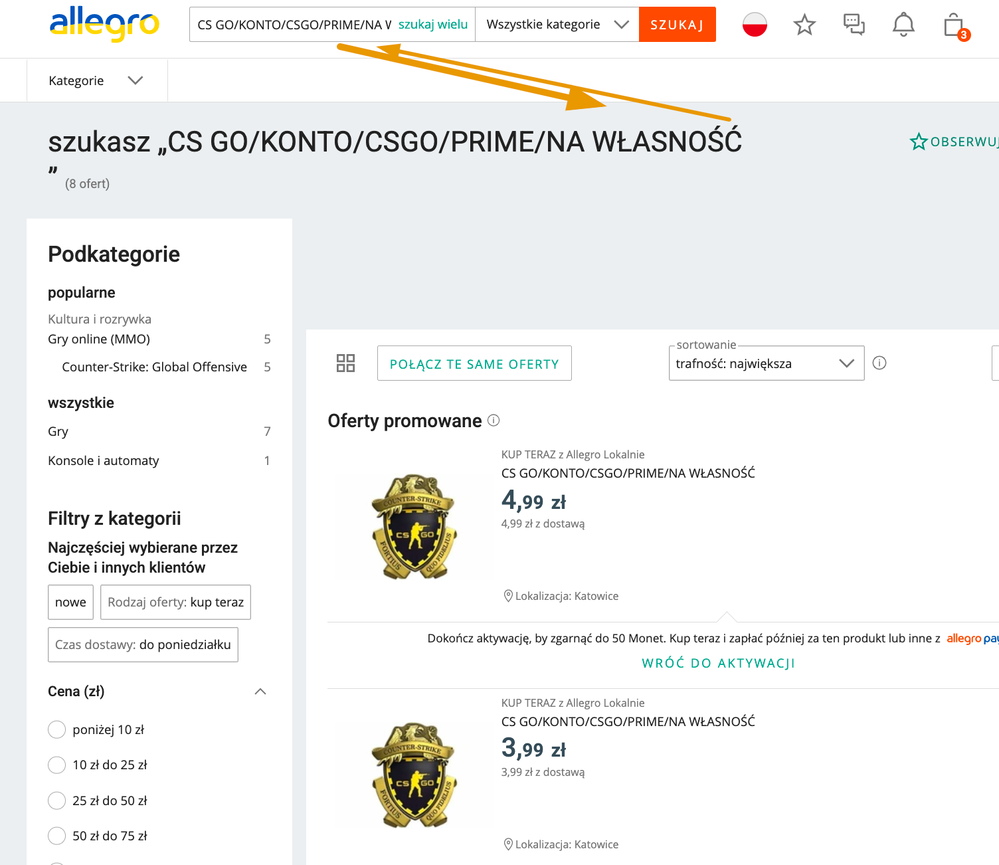Open the Wszystkie kategorie dropdown
This screenshot has height=865, width=999.
(557, 25)
